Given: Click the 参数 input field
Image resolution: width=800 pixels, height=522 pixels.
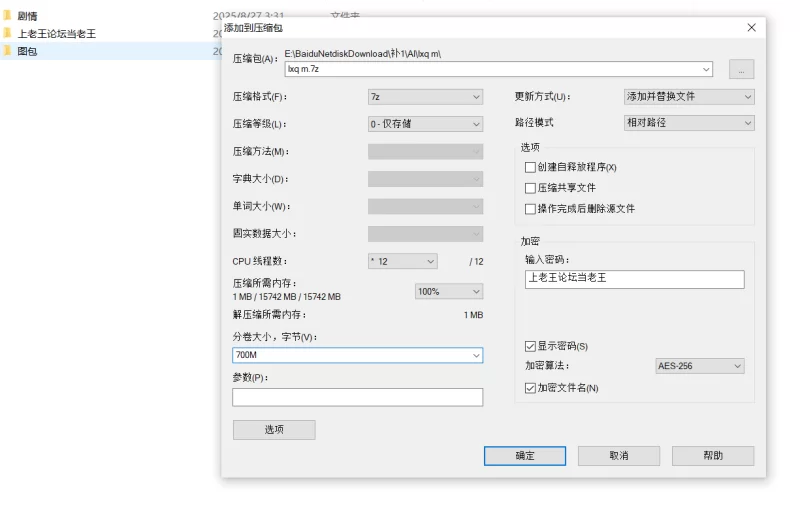Looking at the screenshot, I should coord(358,397).
